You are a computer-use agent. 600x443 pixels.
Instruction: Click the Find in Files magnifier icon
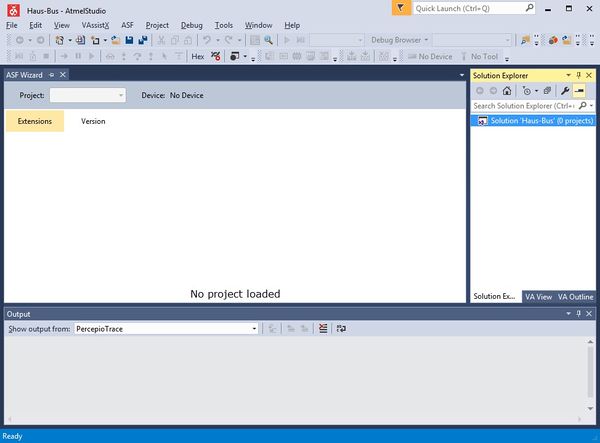[269, 40]
